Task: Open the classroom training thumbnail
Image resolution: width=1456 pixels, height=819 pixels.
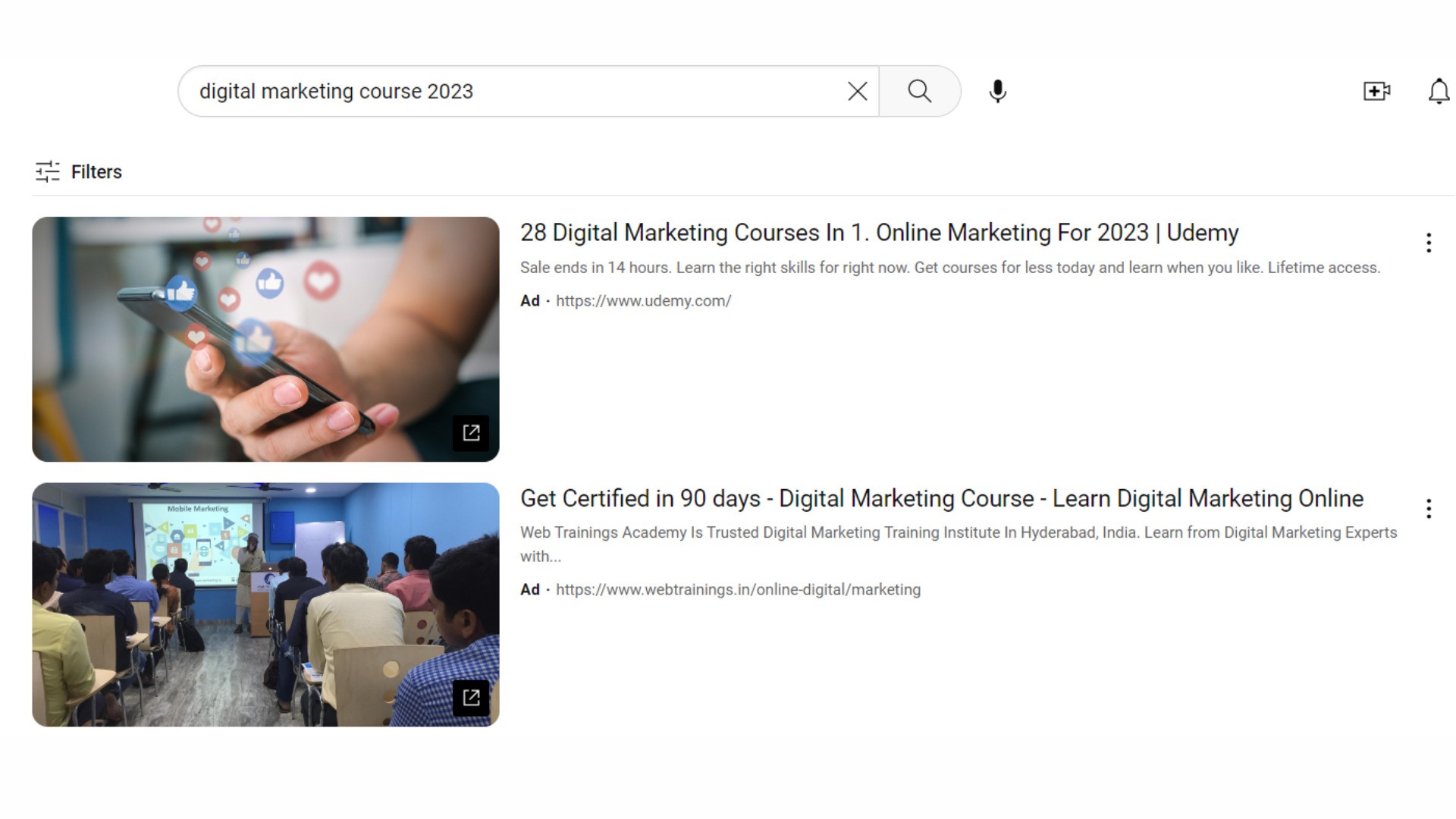Action: tap(265, 604)
